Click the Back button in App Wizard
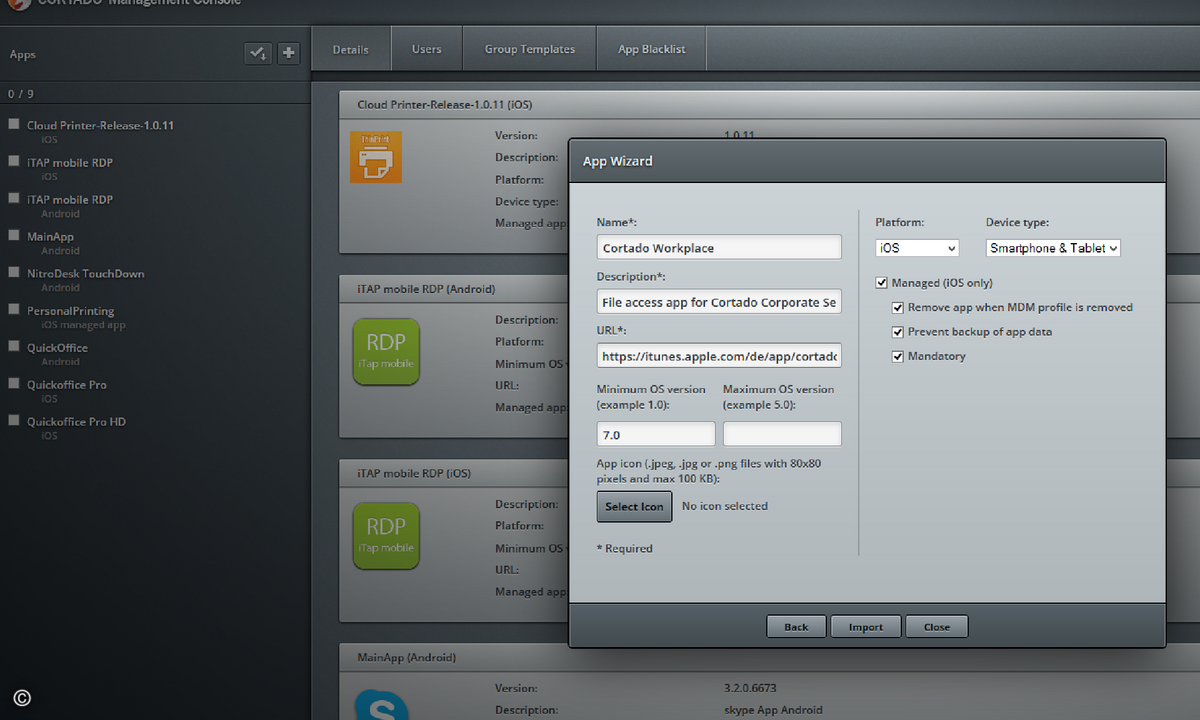 (796, 627)
